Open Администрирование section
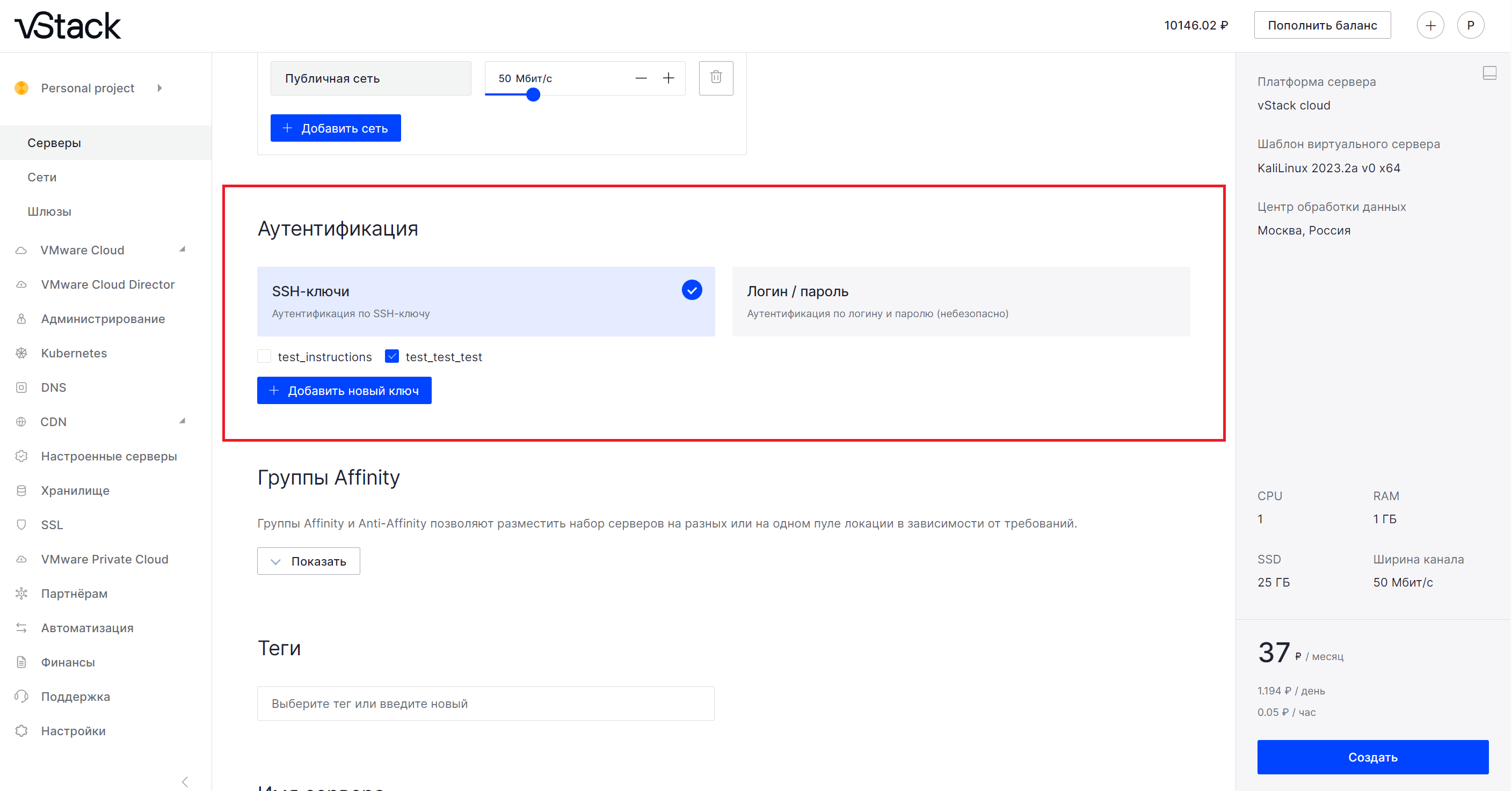 pyautogui.click(x=103, y=319)
